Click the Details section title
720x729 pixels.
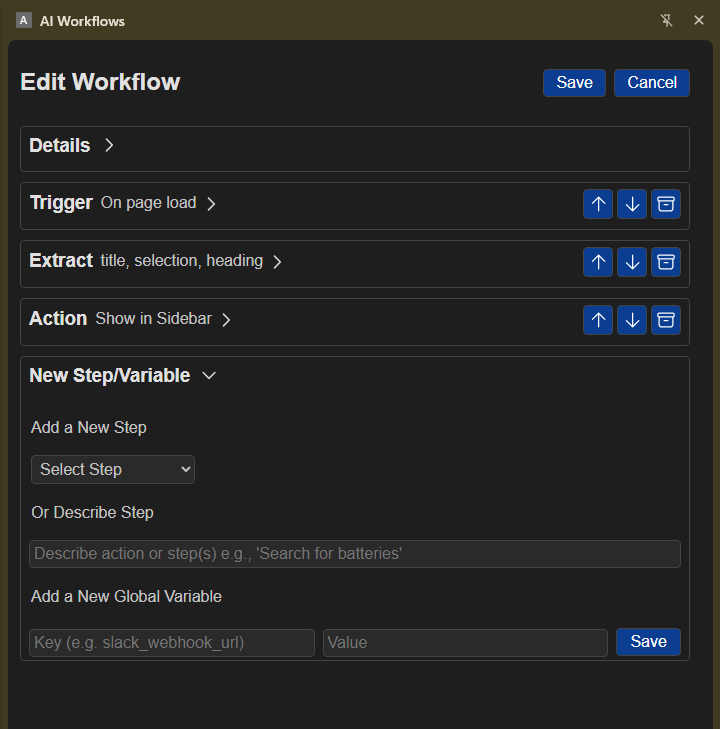click(x=59, y=146)
